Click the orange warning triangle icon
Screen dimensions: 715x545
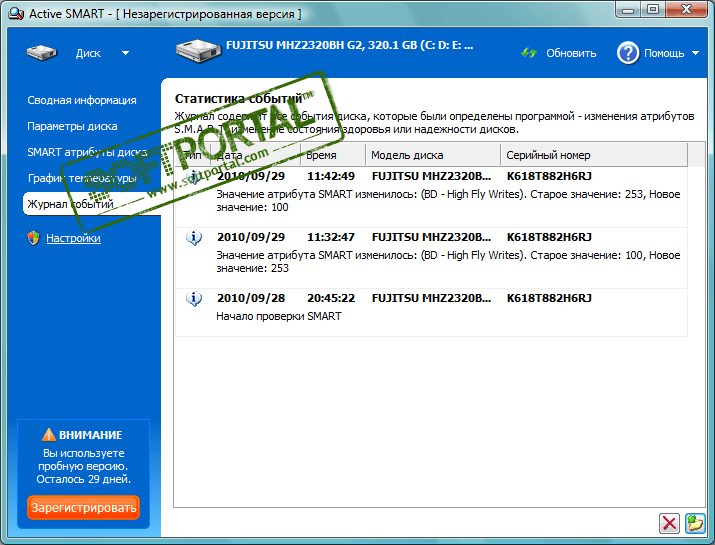[49, 435]
